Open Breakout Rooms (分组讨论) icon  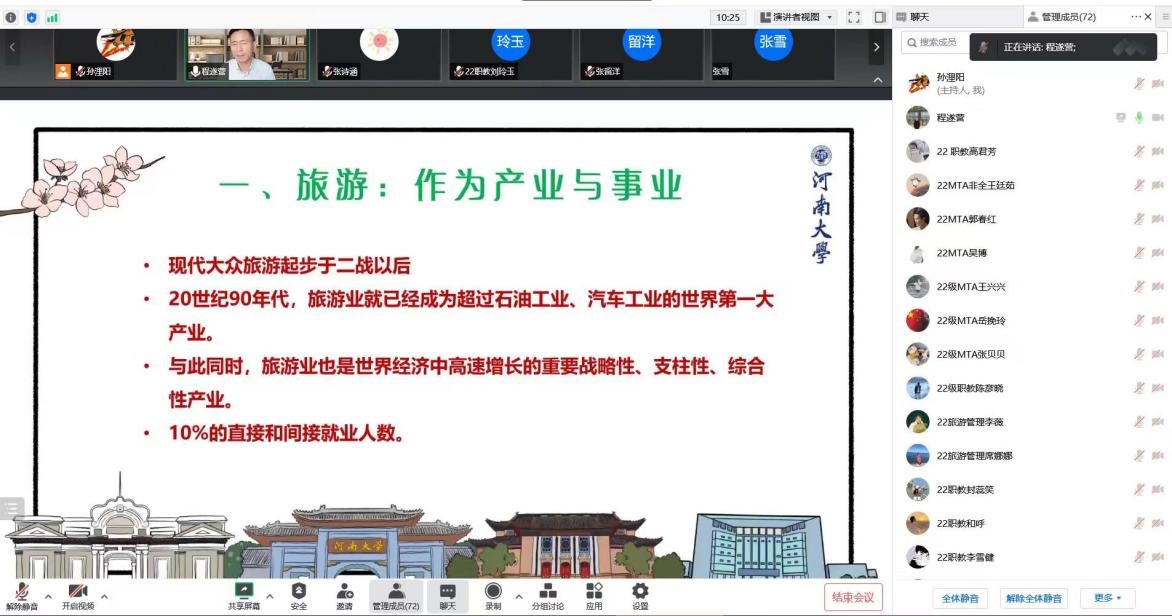[x=547, y=591]
